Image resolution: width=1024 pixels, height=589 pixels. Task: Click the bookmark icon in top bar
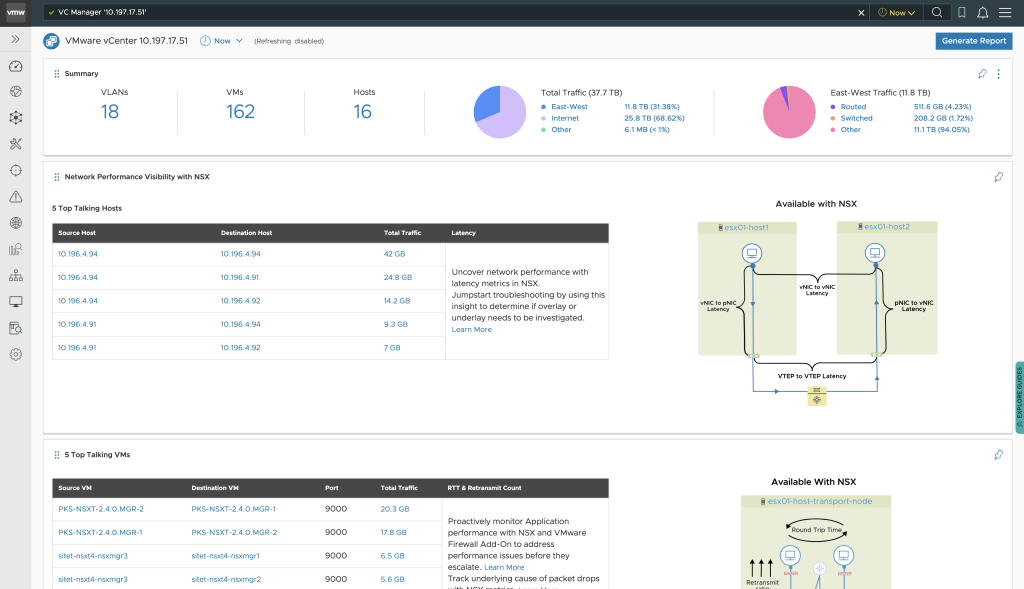961,13
